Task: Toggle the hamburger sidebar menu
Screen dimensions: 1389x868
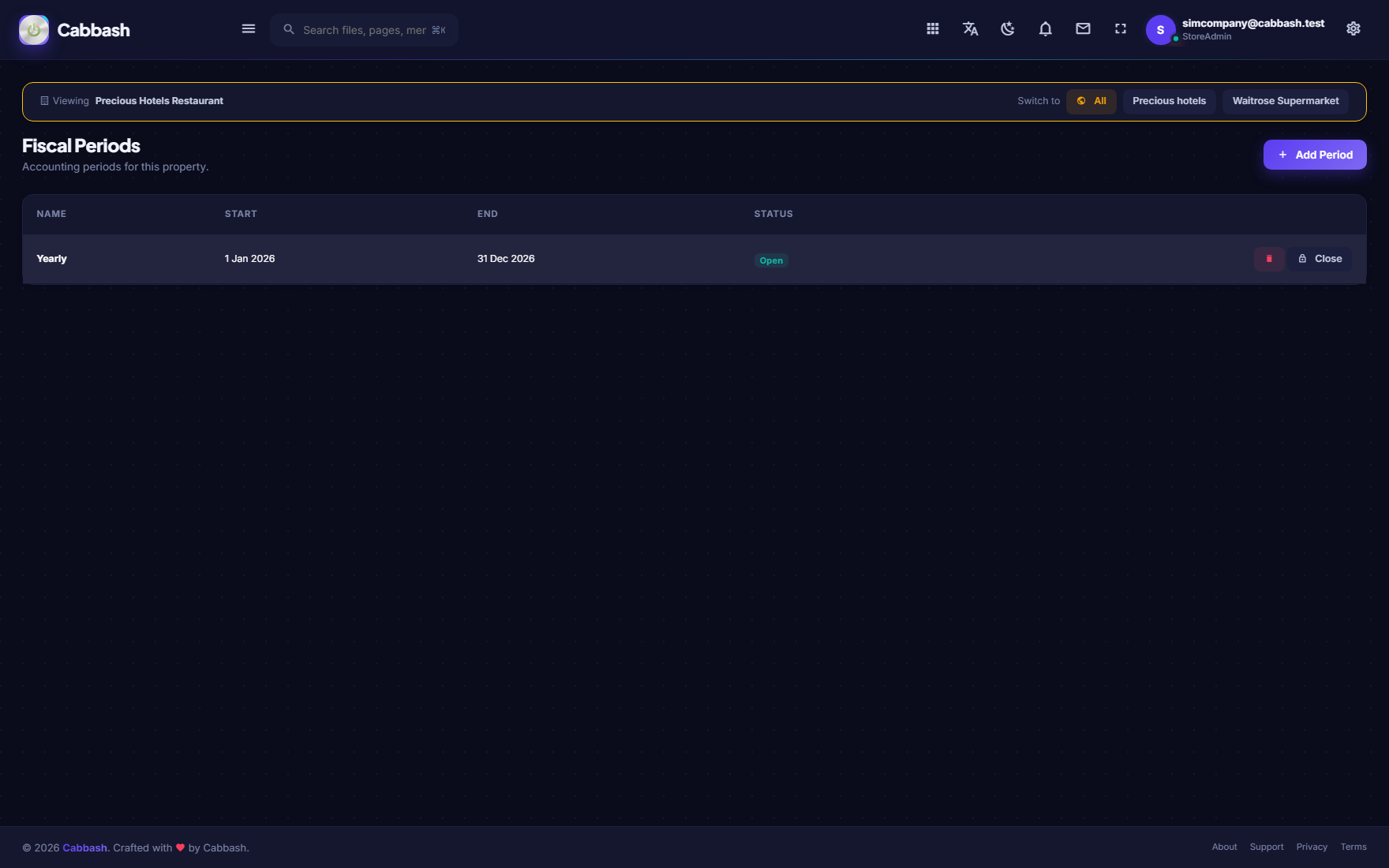Action: tap(249, 29)
